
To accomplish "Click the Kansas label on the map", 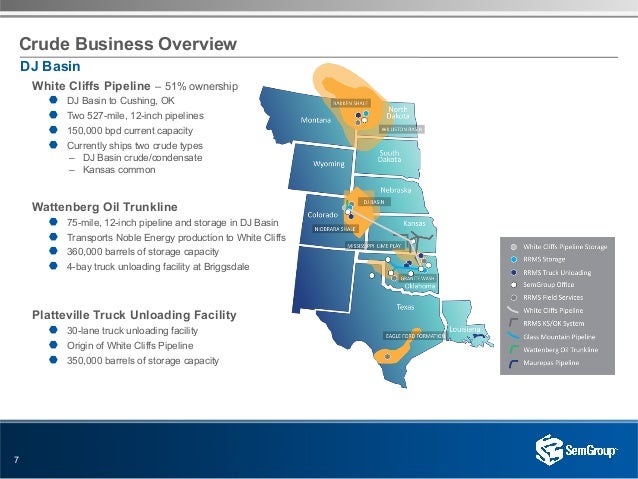I will click(414, 223).
